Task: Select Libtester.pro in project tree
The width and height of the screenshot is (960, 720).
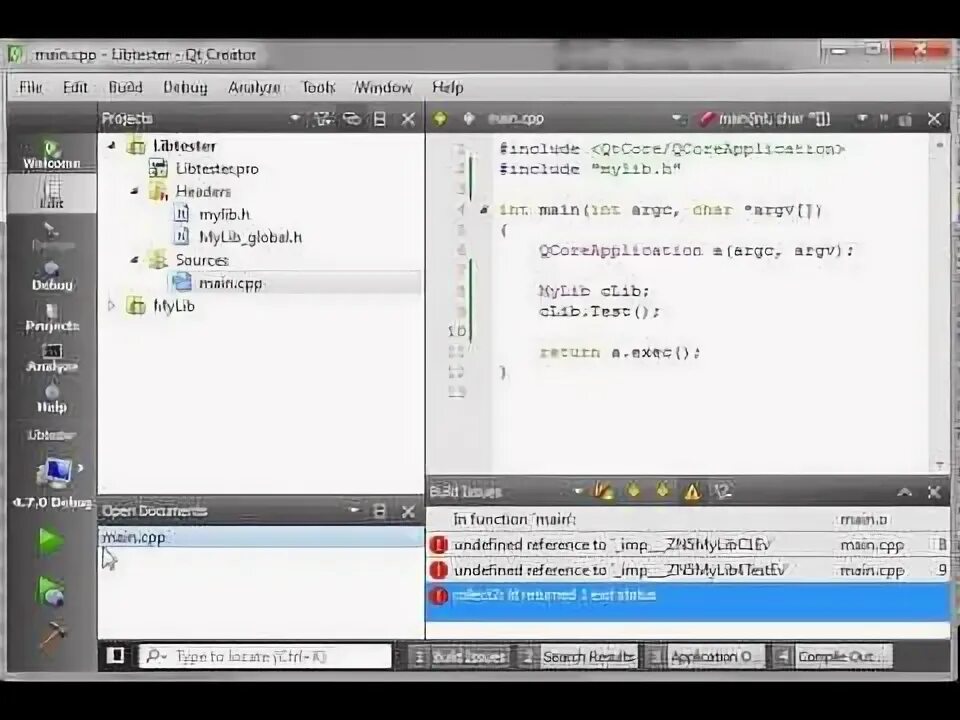Action: [x=217, y=169]
